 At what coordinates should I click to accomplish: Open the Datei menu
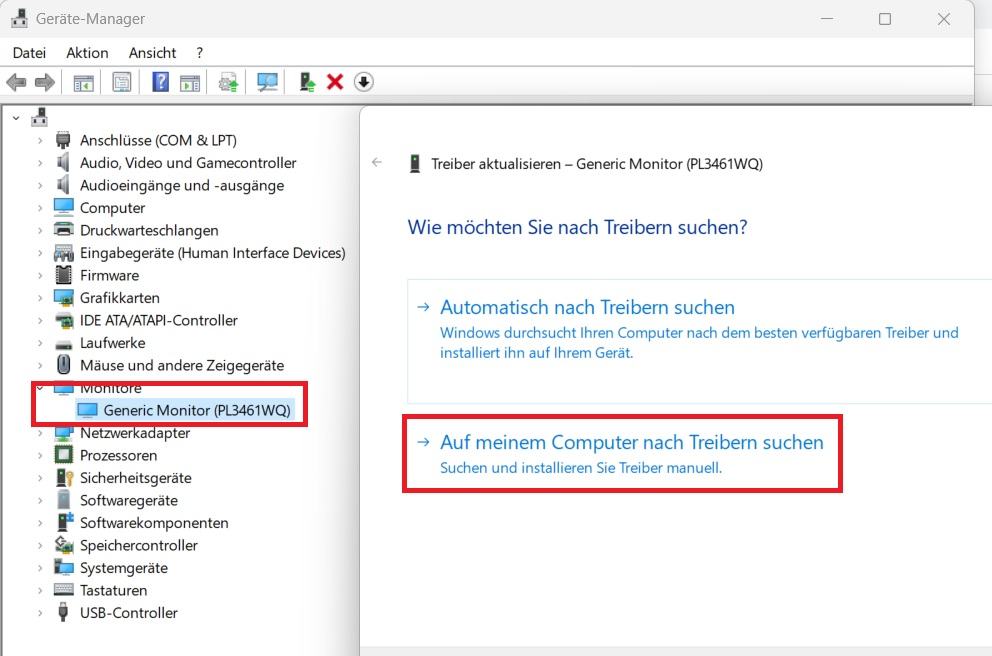tap(29, 53)
